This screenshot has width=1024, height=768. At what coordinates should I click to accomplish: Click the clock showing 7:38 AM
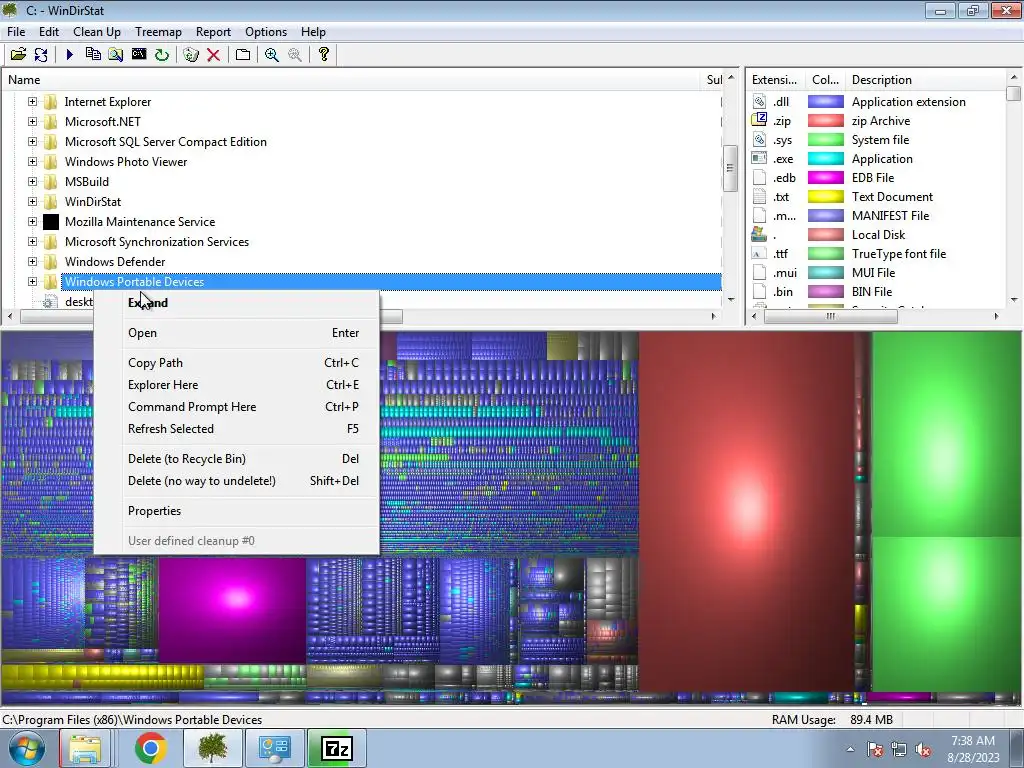pos(973,741)
